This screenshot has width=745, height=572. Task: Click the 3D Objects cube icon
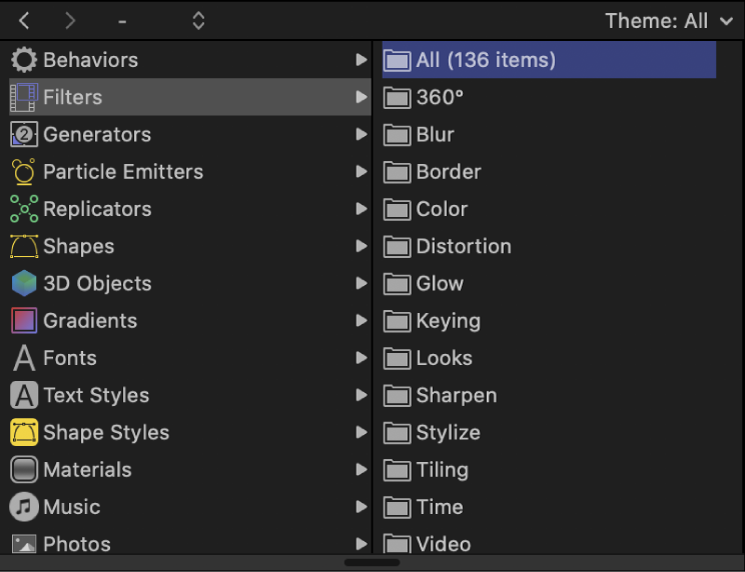(24, 284)
